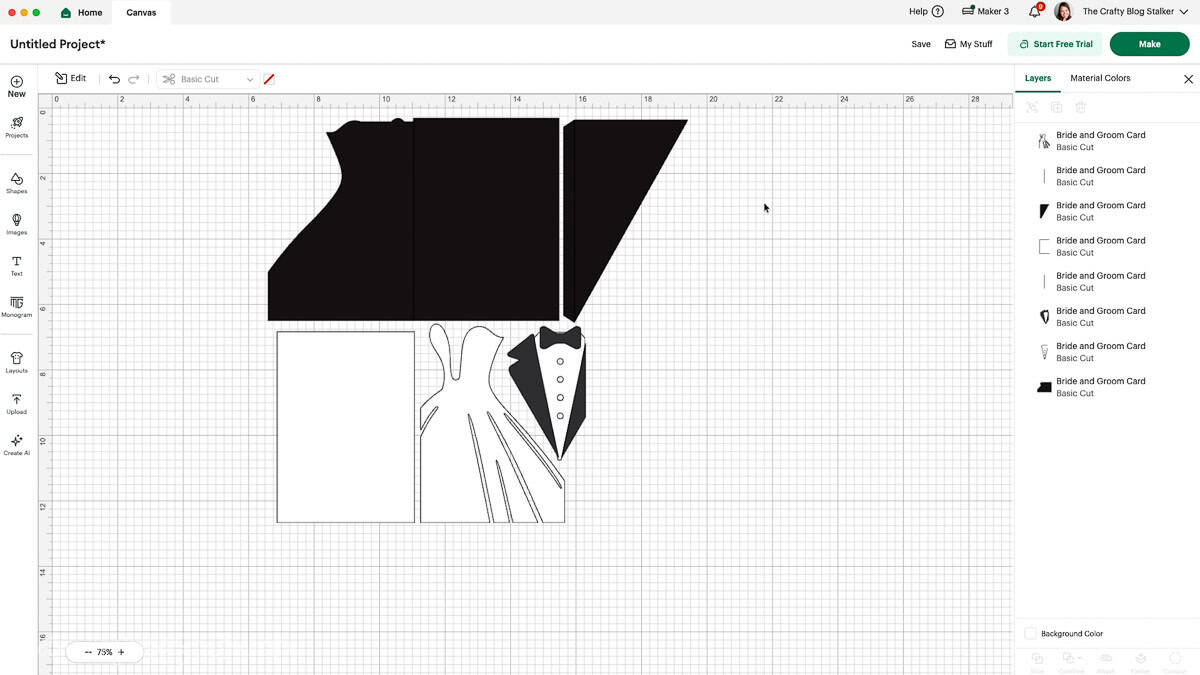Image resolution: width=1200 pixels, height=675 pixels.
Task: Expand the account menu for The Crafty Blog Stalker
Action: [x=1128, y=11]
